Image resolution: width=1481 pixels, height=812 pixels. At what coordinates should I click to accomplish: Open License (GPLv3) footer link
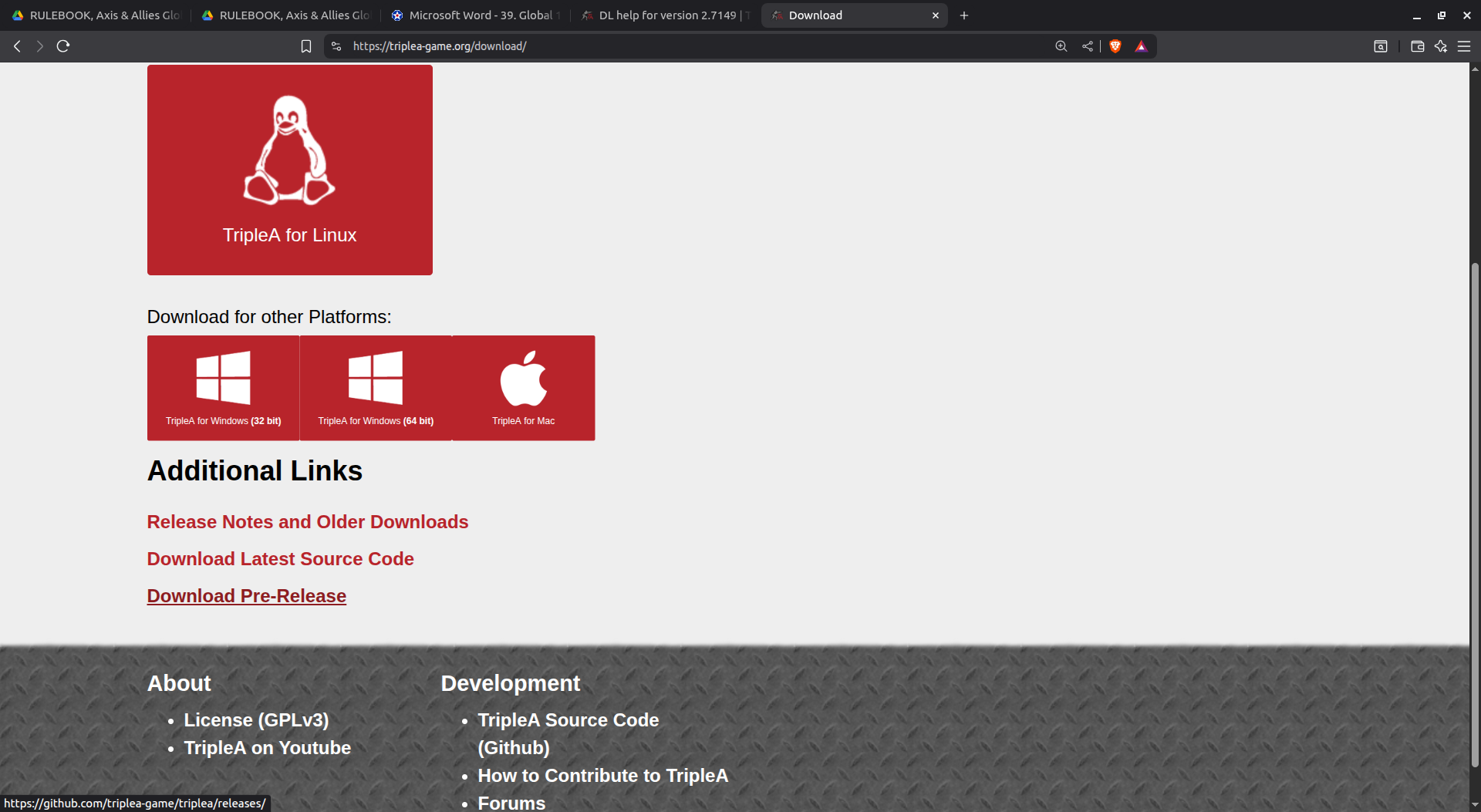[x=256, y=720]
